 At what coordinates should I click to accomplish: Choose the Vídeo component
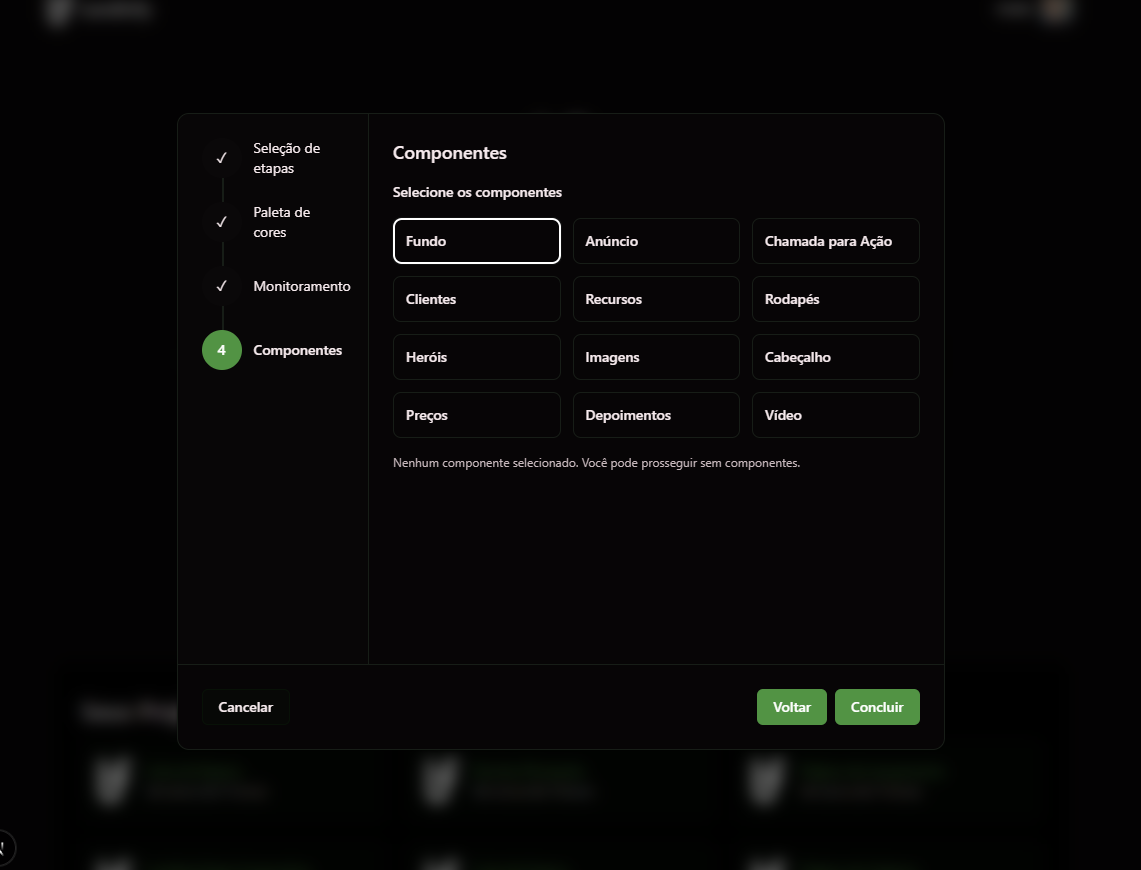tap(835, 415)
